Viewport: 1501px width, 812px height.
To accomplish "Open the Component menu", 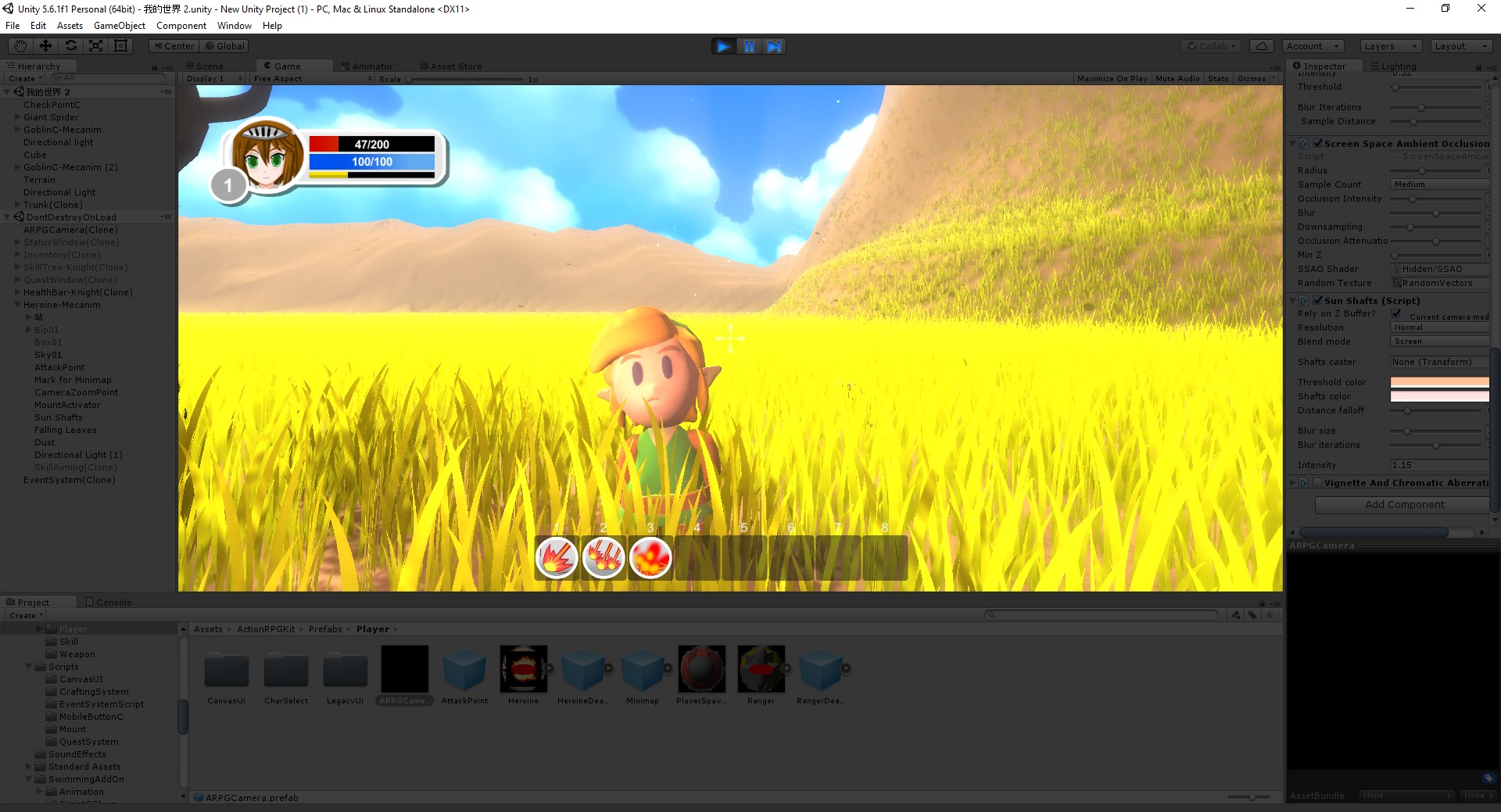I will [x=181, y=26].
